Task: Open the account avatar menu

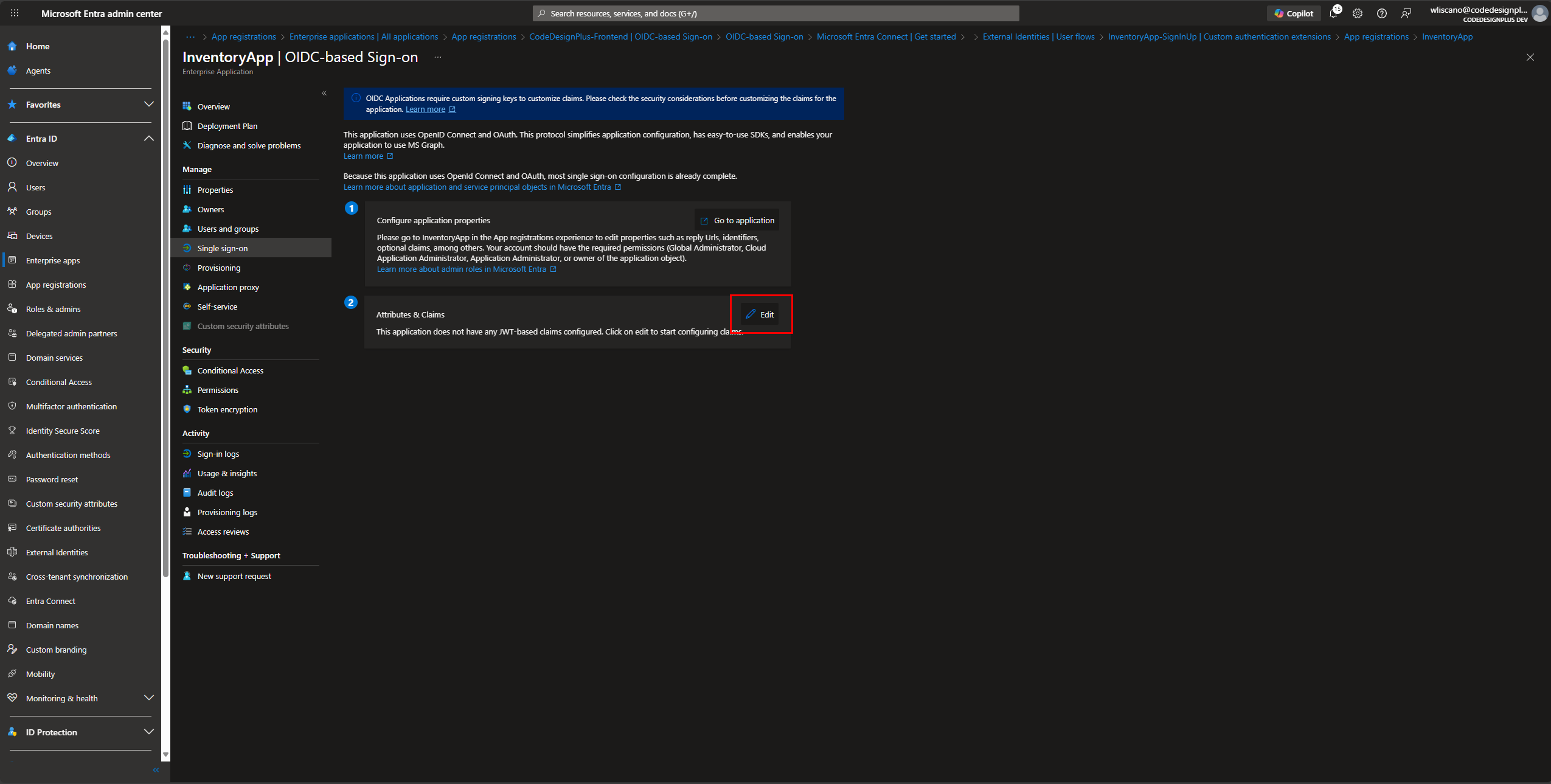Action: point(1539,13)
